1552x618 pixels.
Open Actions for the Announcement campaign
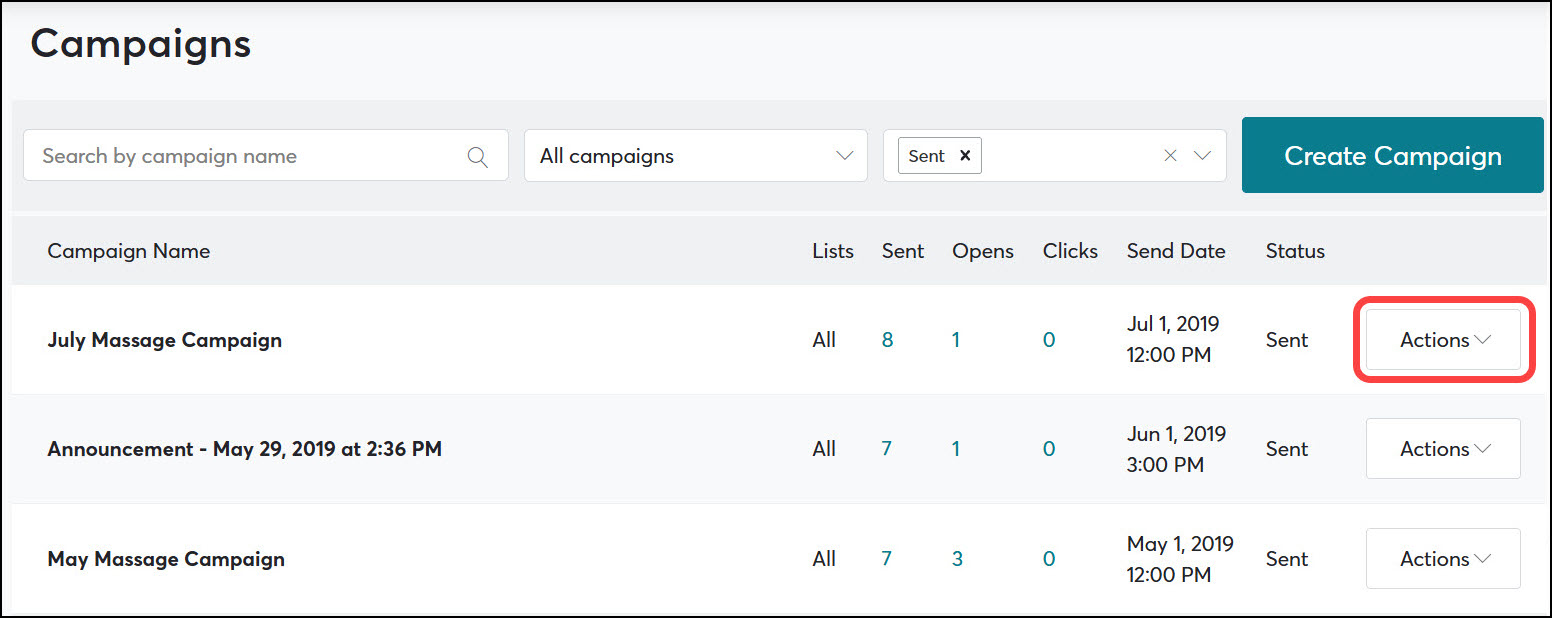pos(1441,448)
